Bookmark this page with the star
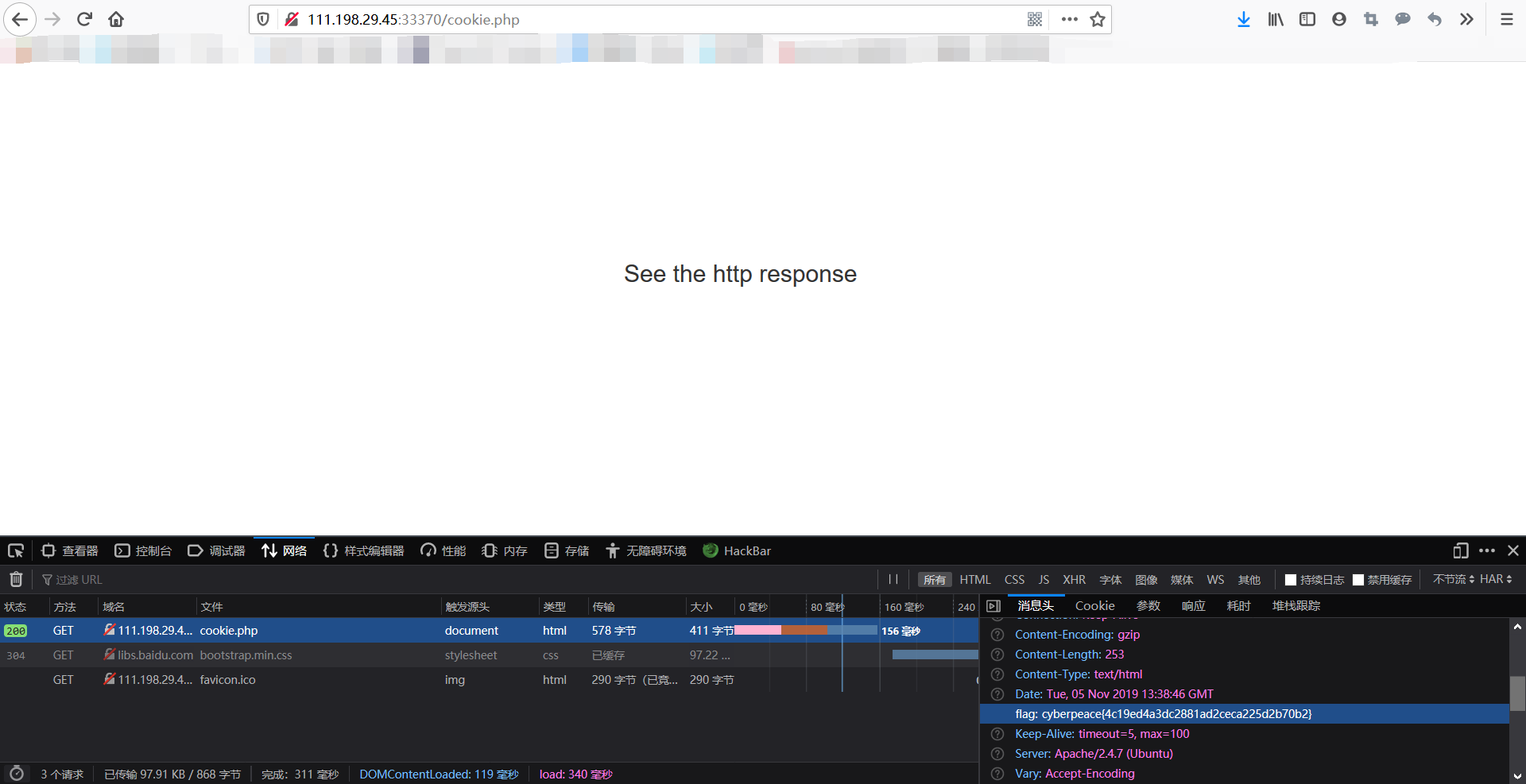1526x784 pixels. point(1098,19)
